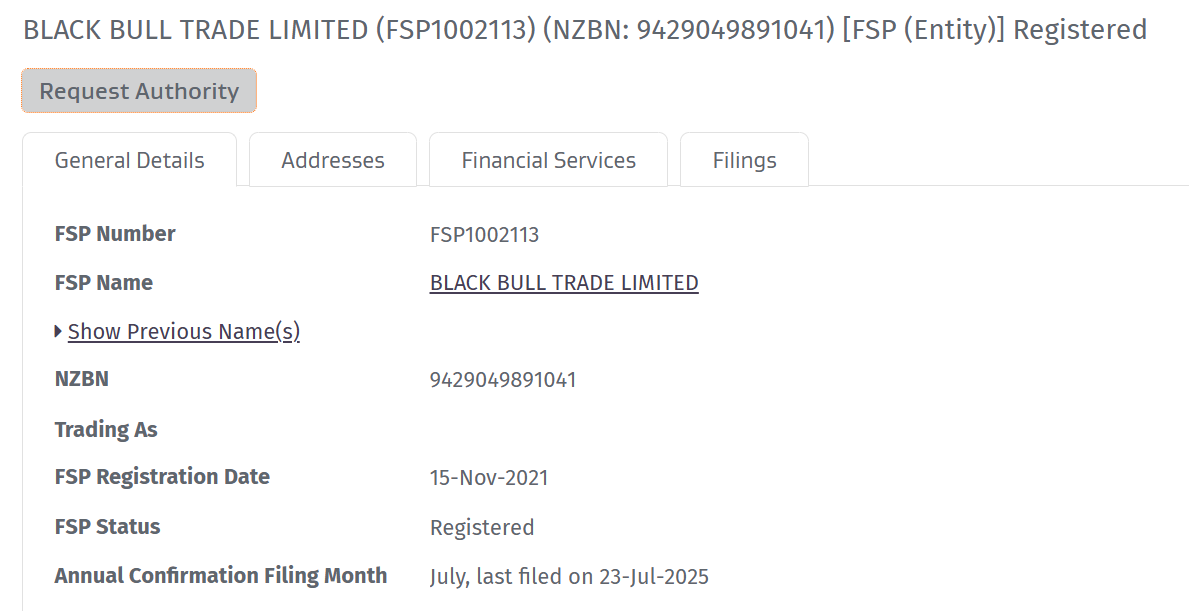
Task: Click the Show Previous Name(s) link
Action: (184, 332)
